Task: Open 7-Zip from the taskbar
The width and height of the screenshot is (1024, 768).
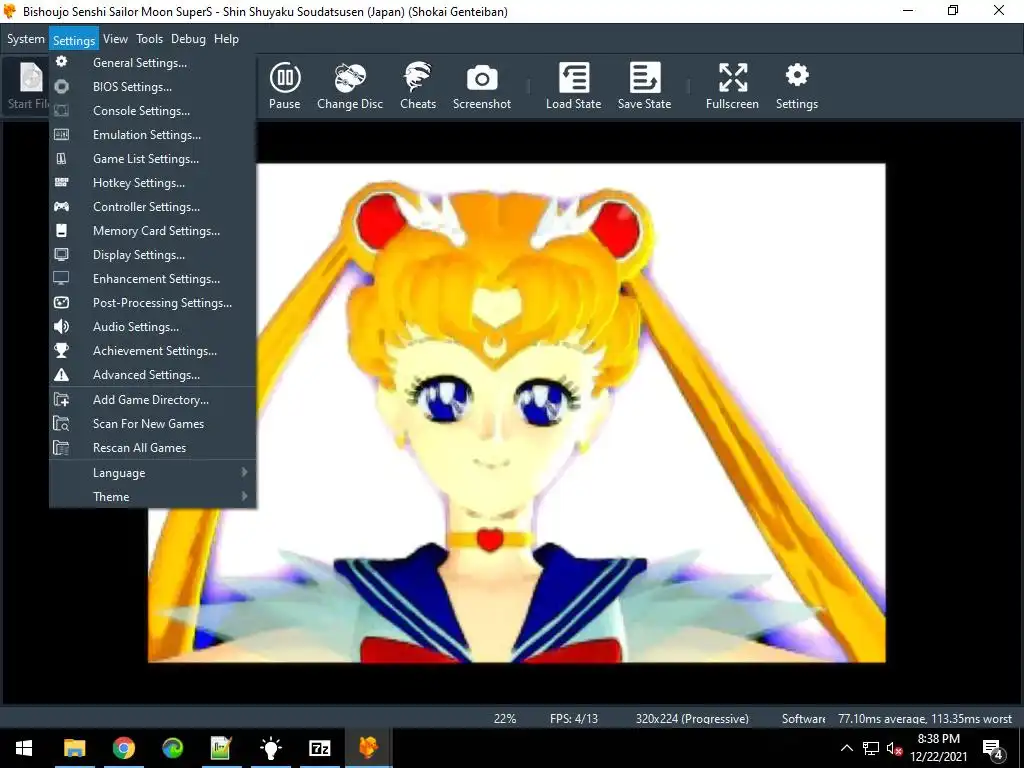Action: (x=319, y=748)
